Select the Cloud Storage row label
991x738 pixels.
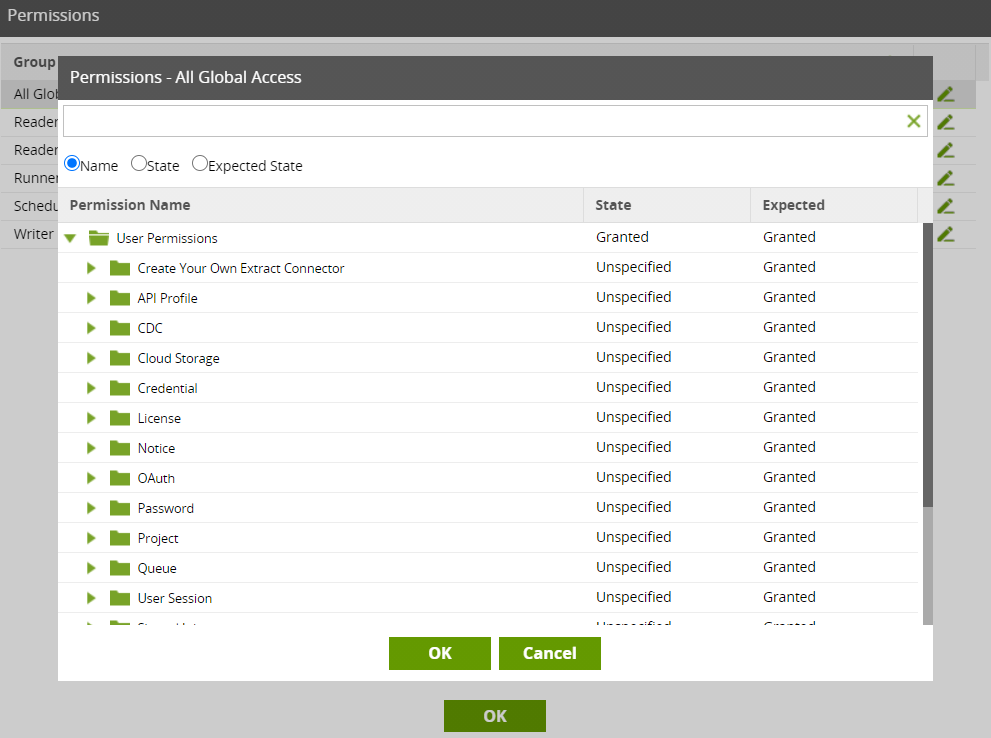coord(178,358)
